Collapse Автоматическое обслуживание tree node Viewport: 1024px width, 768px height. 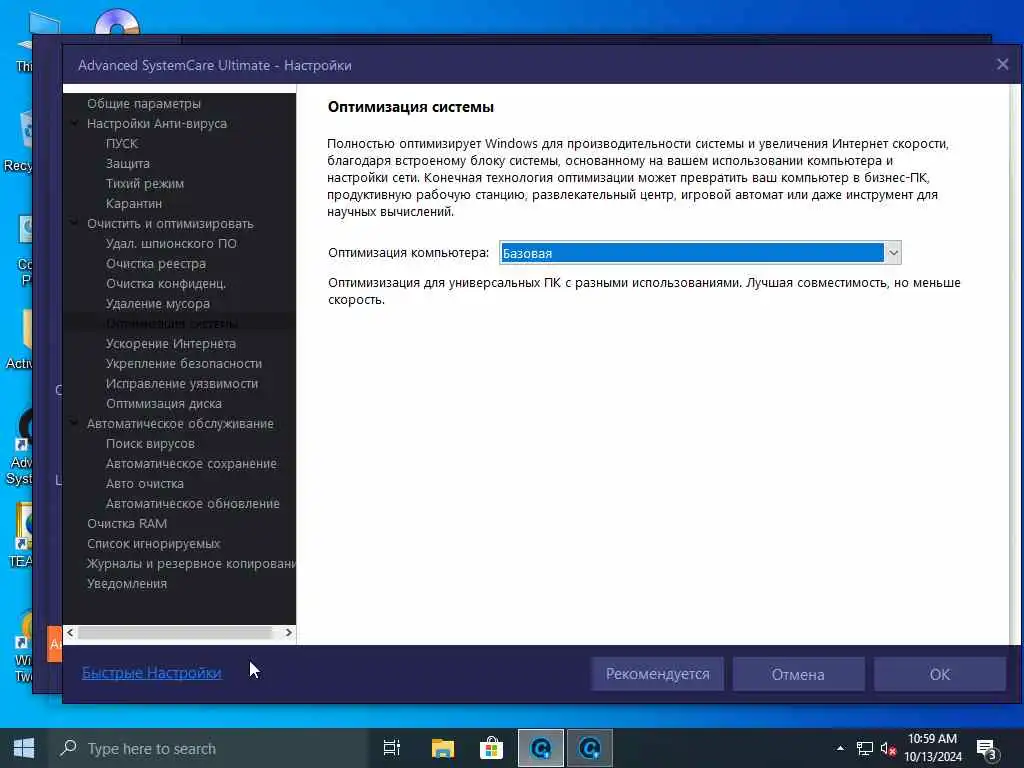click(x=74, y=423)
